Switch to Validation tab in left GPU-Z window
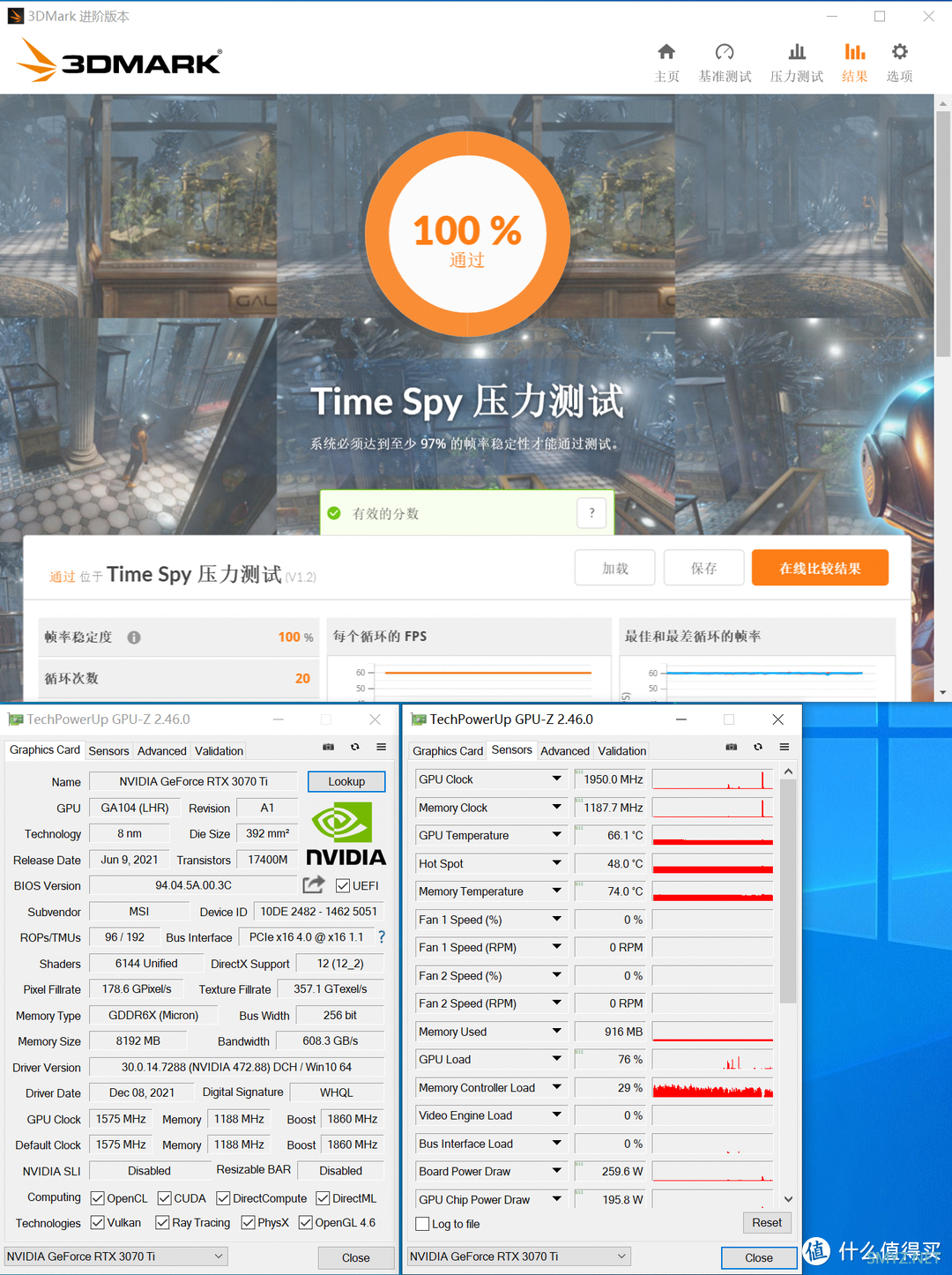This screenshot has height=1275, width=952. pos(219,751)
